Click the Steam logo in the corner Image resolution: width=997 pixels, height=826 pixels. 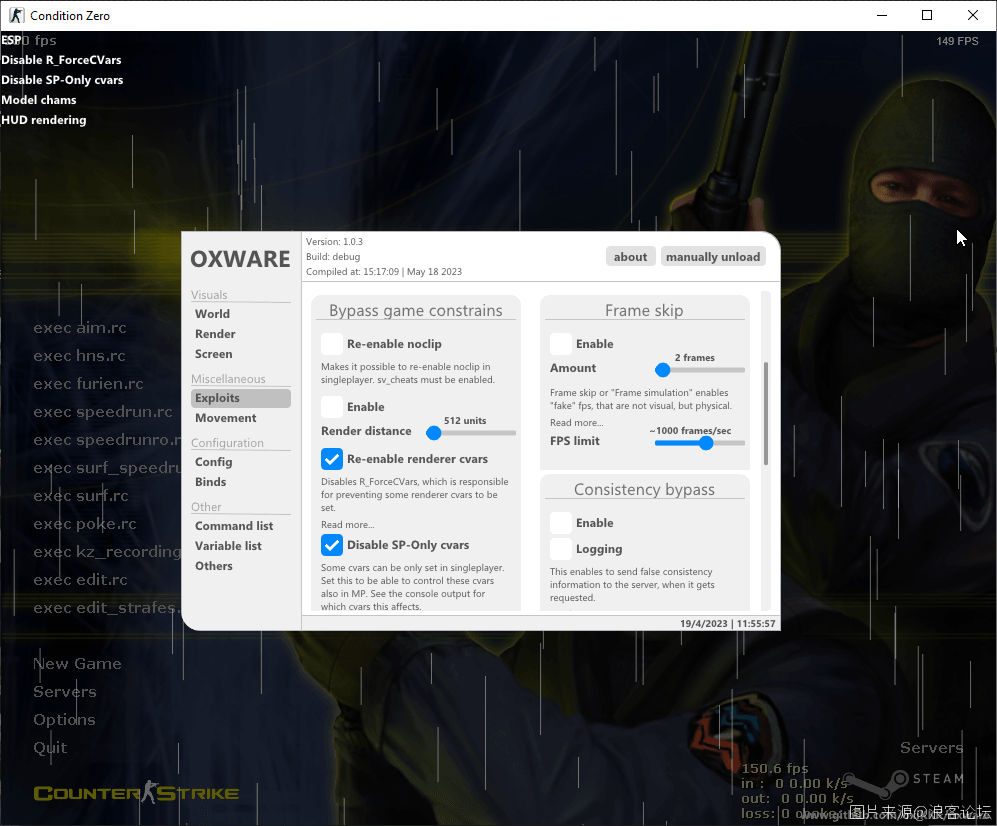pyautogui.click(x=904, y=784)
